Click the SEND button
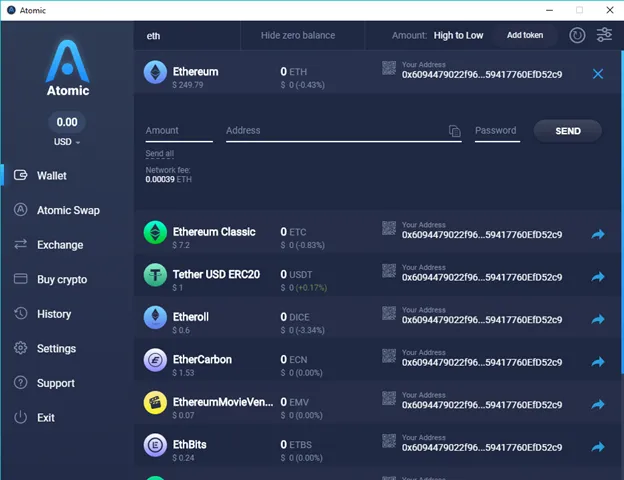Screen dimensions: 624x480 (x=567, y=131)
